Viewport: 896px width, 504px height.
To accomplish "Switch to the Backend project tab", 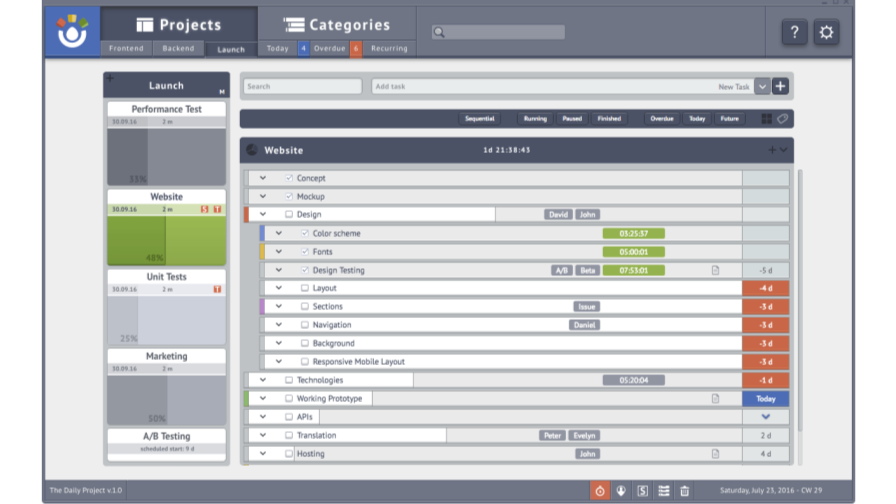I will [x=178, y=49].
